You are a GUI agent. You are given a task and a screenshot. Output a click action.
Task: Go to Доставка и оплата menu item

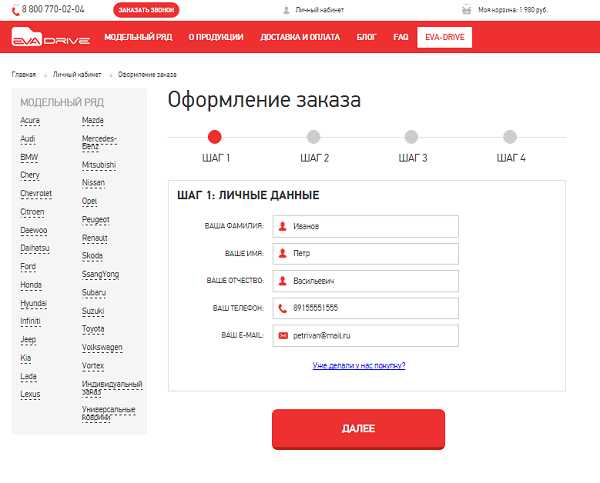[300, 37]
